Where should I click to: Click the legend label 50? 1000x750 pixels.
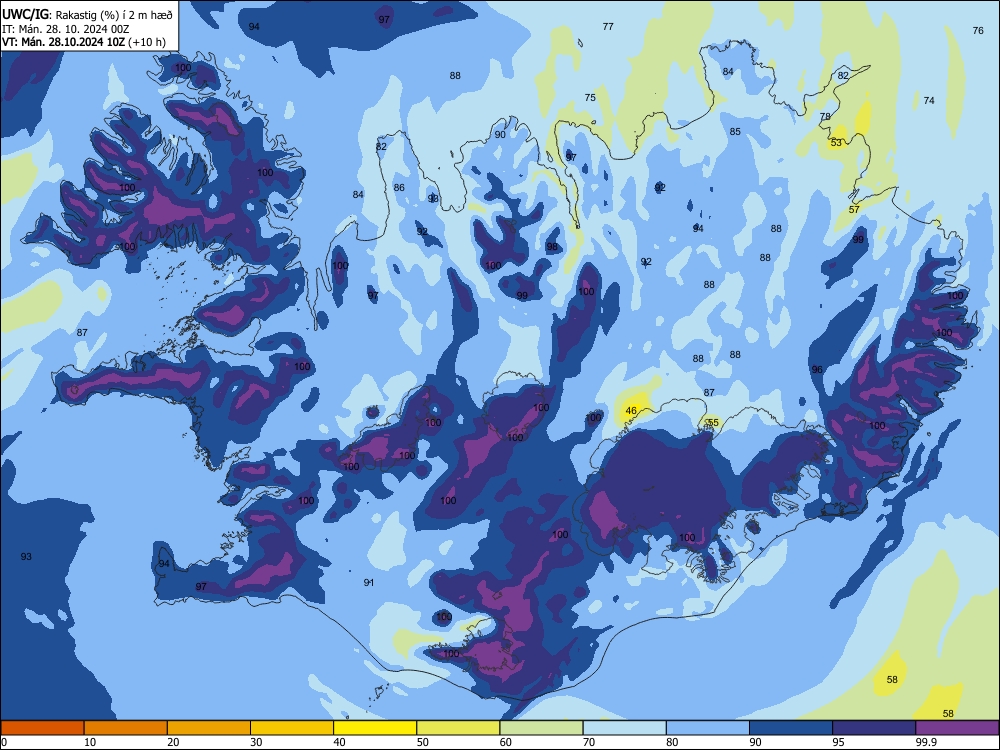click(x=423, y=742)
